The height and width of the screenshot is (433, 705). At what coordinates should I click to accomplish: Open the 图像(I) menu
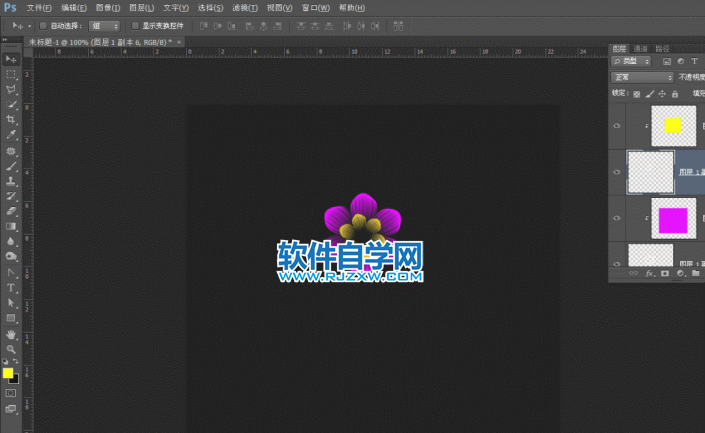coord(108,8)
